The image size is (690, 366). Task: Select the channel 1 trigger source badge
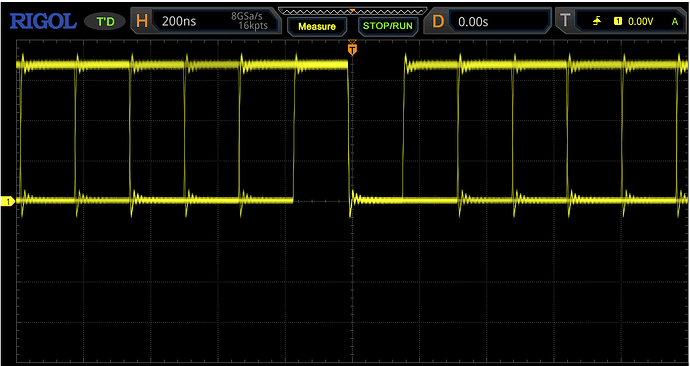(x=618, y=21)
